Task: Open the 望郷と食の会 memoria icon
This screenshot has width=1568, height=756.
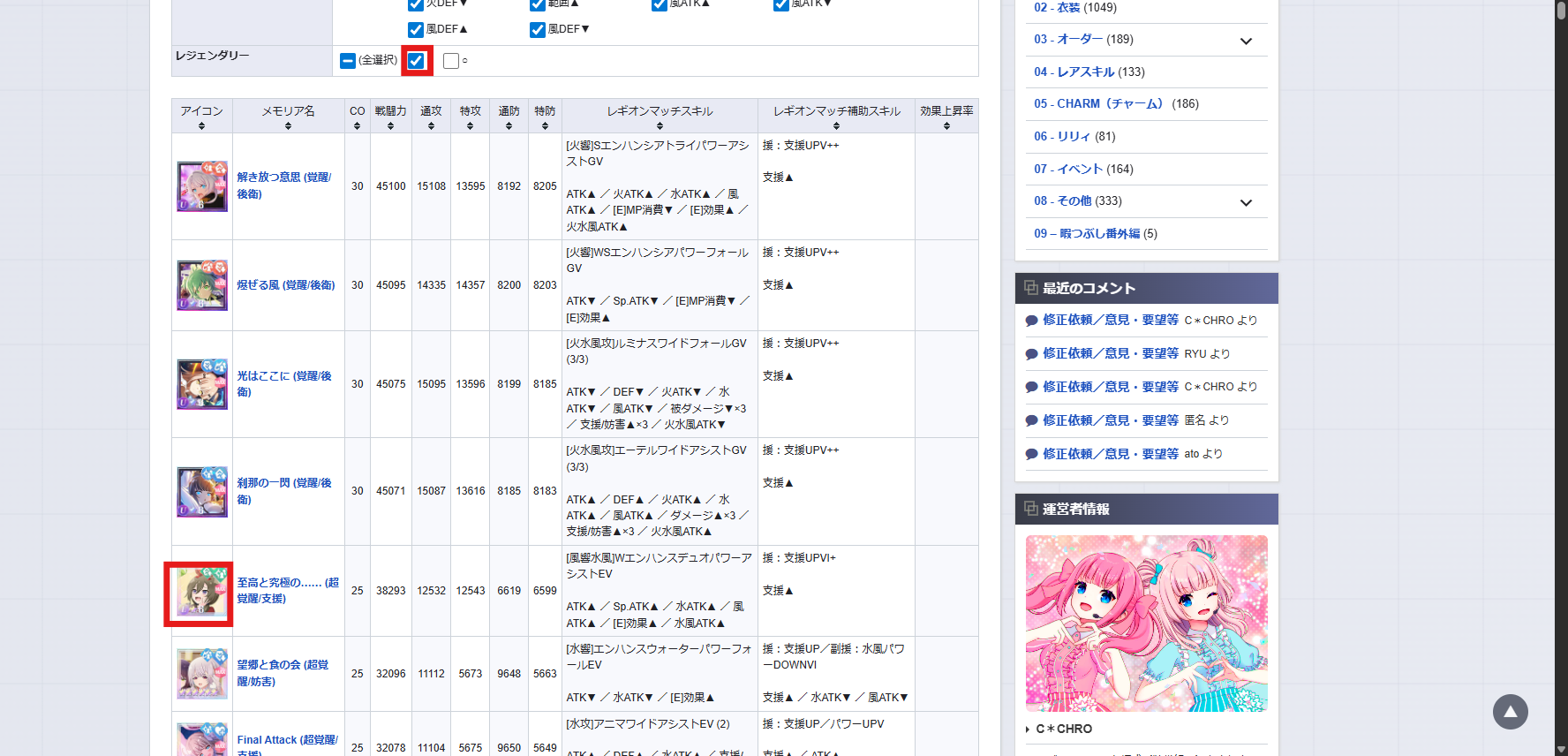Action: [x=202, y=674]
